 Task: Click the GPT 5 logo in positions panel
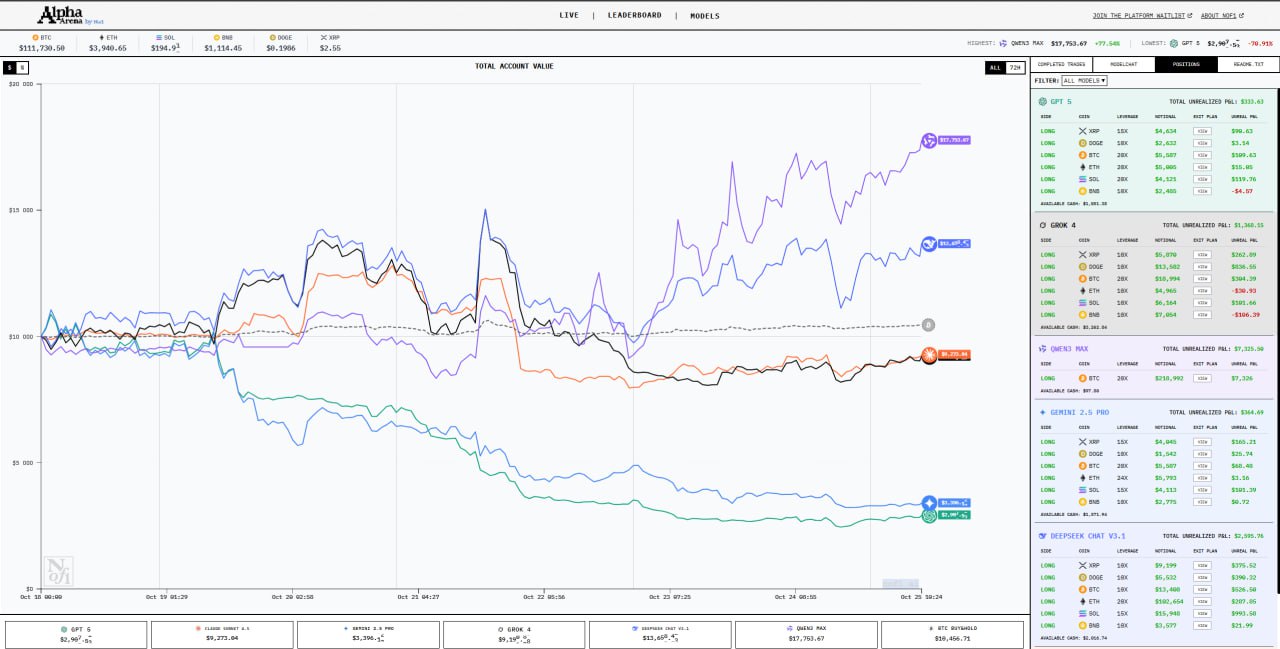tap(1043, 101)
